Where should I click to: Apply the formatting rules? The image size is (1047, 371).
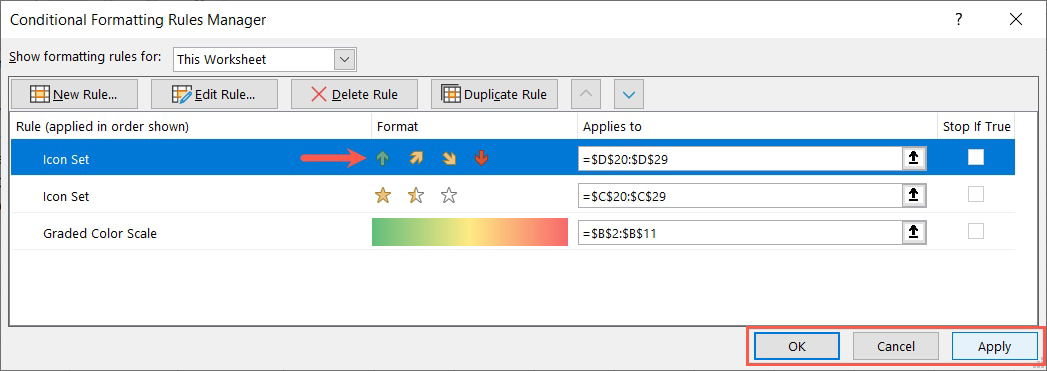pos(994,346)
